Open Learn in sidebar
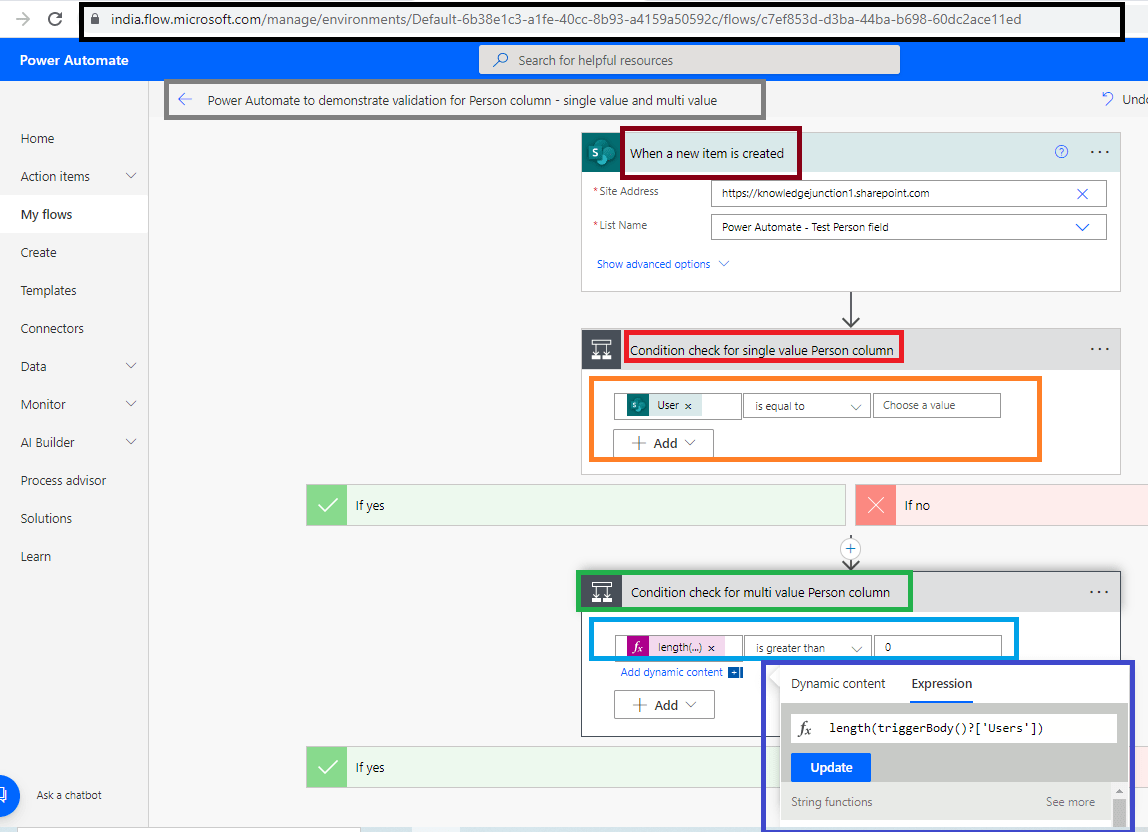Screen dimensions: 1148x832 coord(36,557)
